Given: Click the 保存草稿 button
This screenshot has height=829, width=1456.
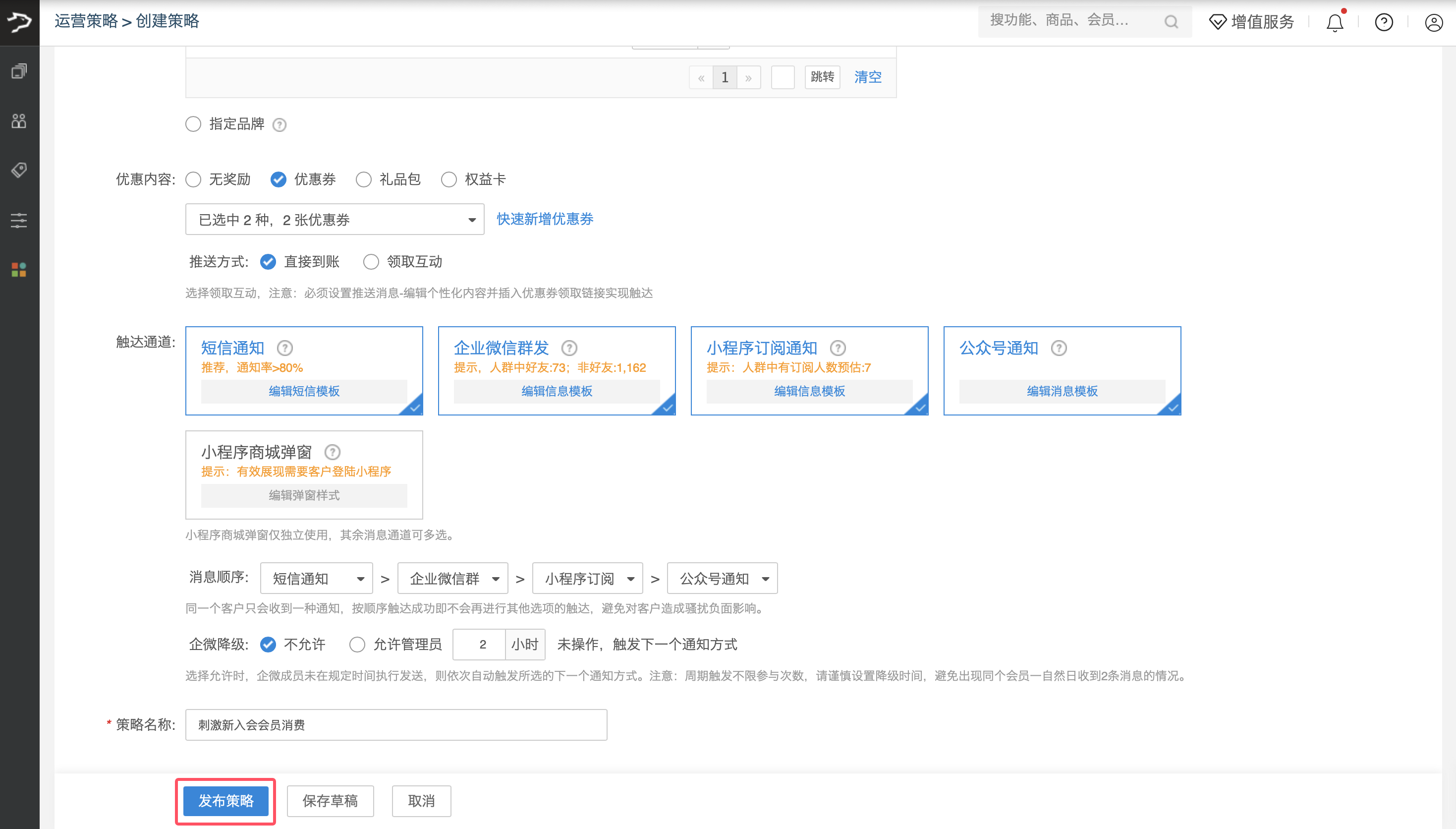Looking at the screenshot, I should [x=330, y=801].
